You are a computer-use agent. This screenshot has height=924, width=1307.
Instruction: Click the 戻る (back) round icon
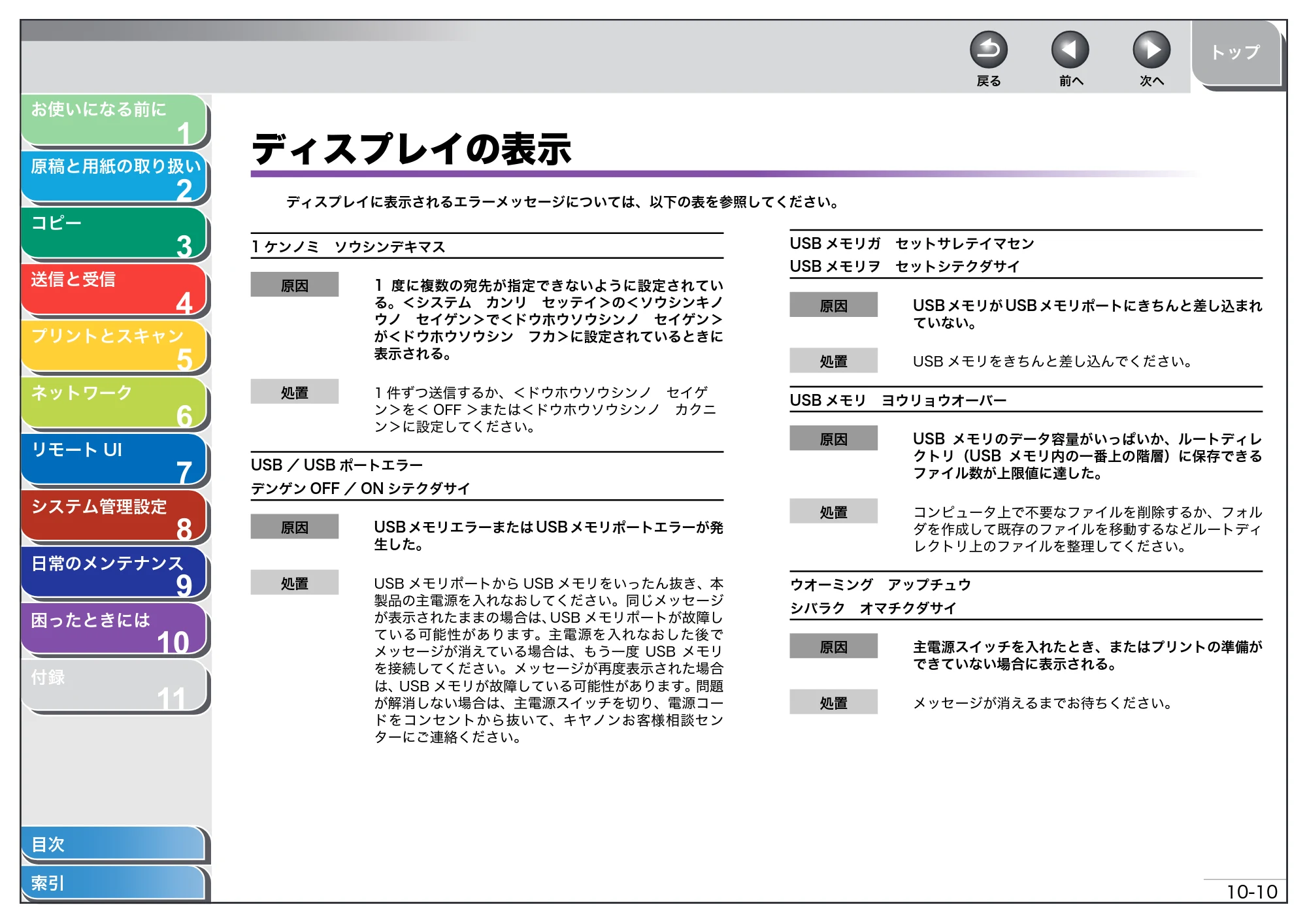click(988, 50)
